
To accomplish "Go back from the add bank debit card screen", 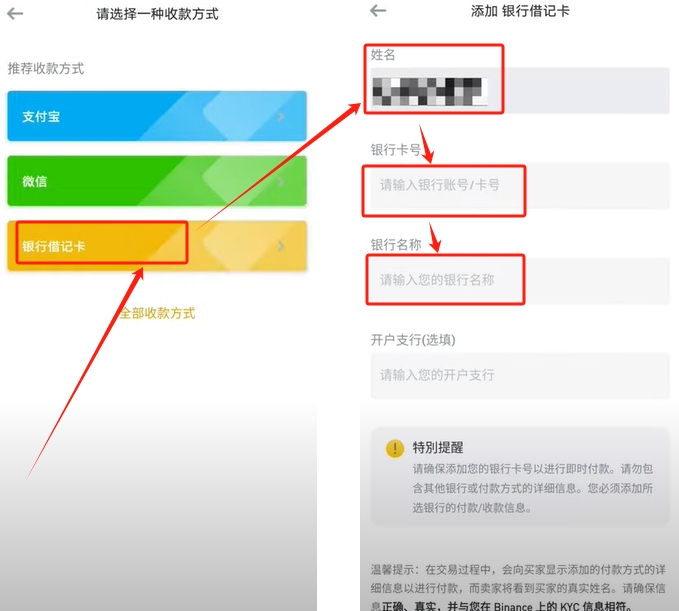I will point(378,10).
